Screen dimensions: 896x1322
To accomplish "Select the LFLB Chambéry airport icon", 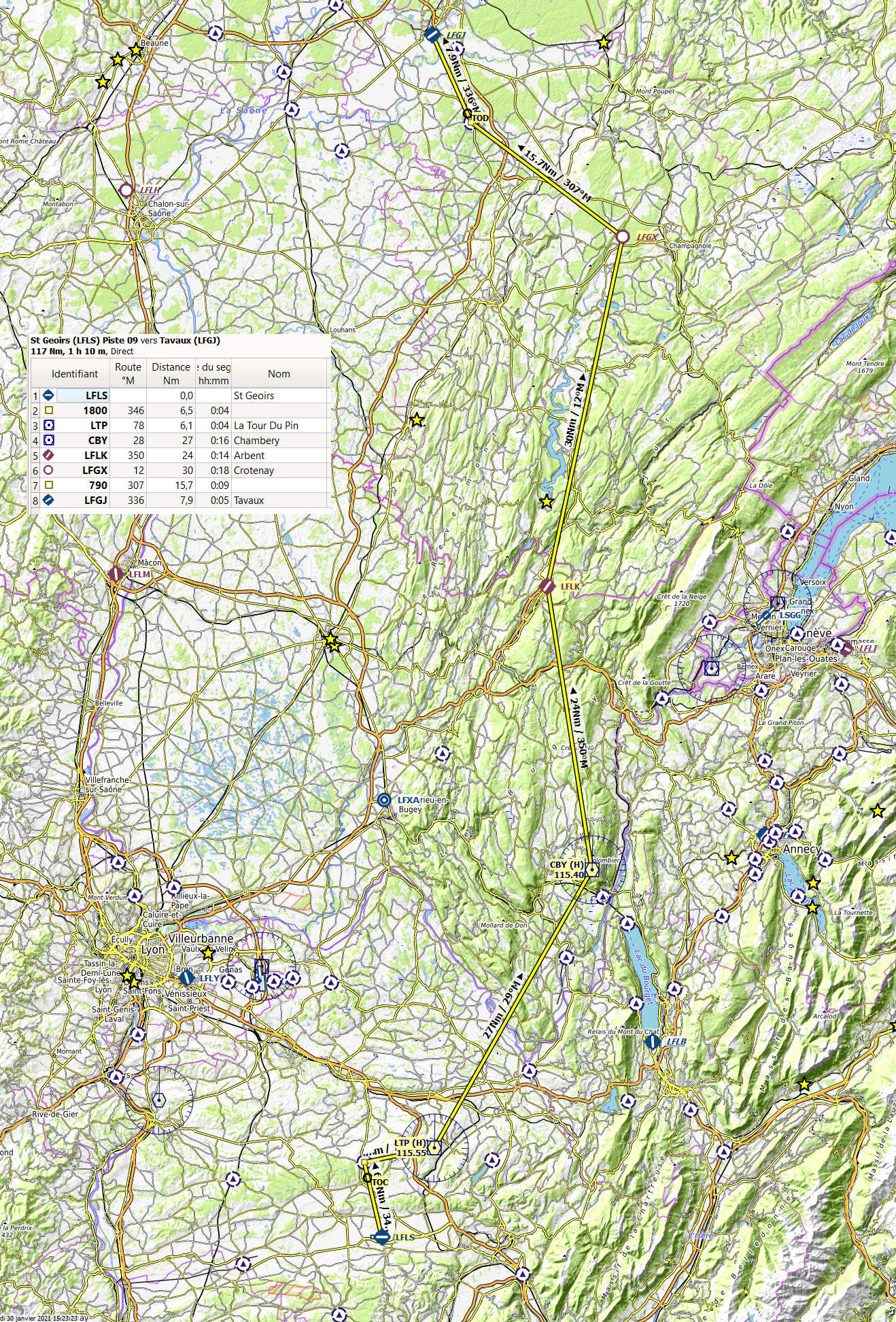I will coord(653,1041).
